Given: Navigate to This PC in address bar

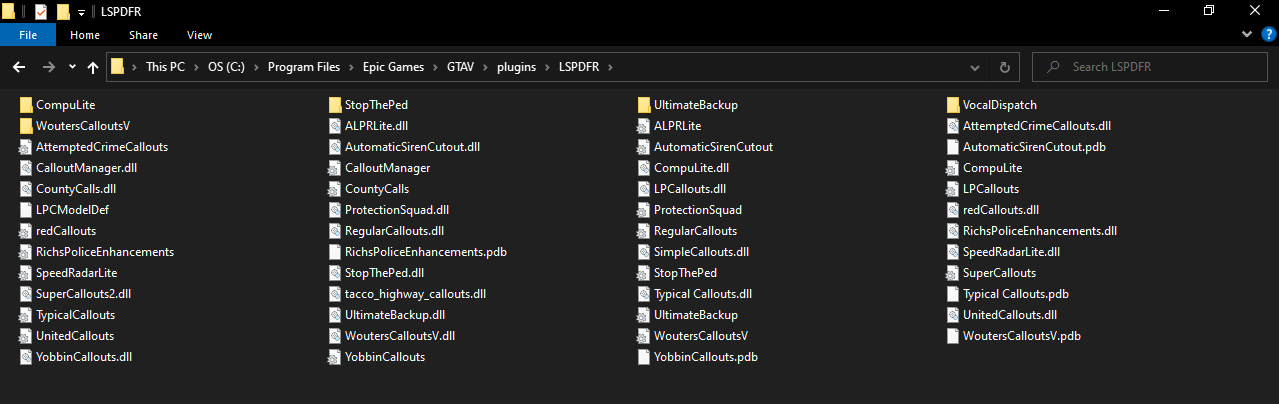Looking at the screenshot, I should 165,67.
